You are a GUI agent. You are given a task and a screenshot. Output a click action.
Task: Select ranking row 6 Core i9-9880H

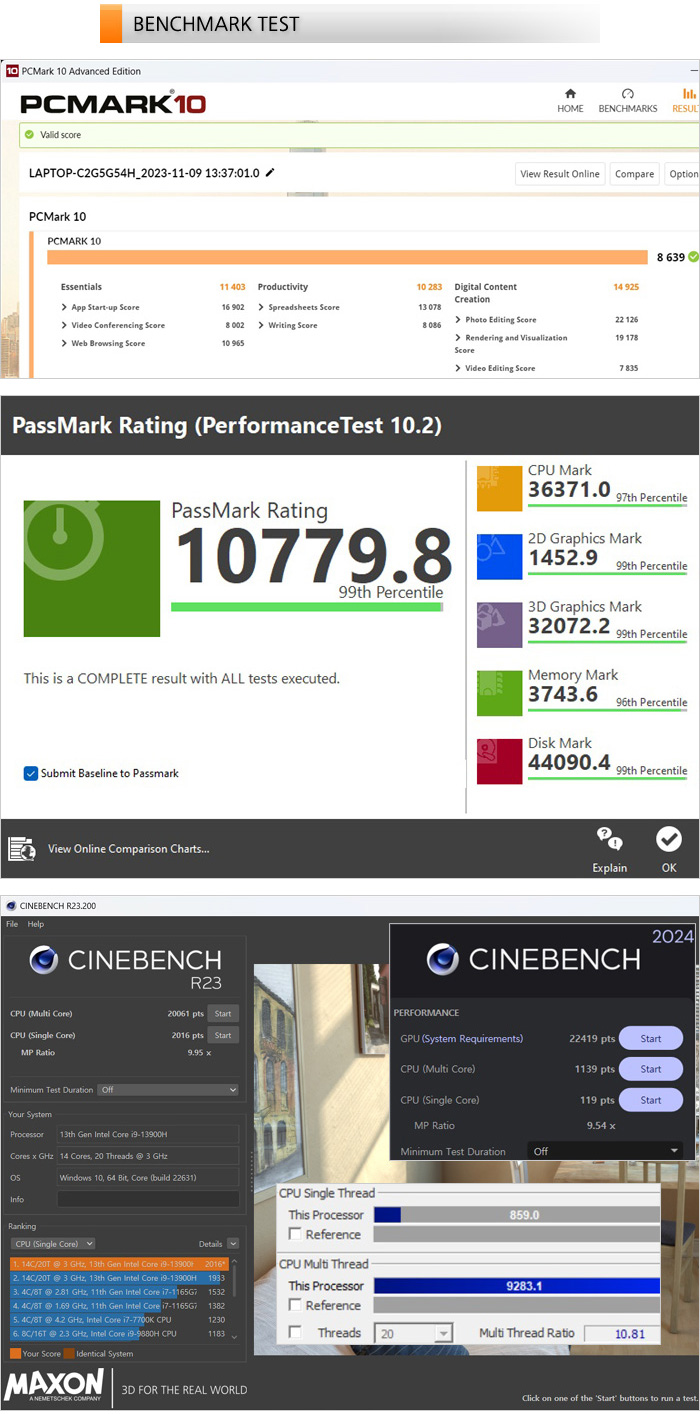119,1333
